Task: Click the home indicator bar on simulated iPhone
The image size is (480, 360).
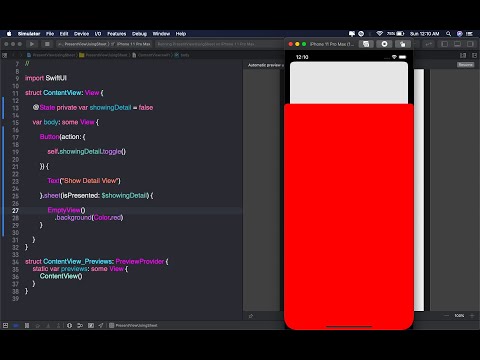Action: [349, 327]
